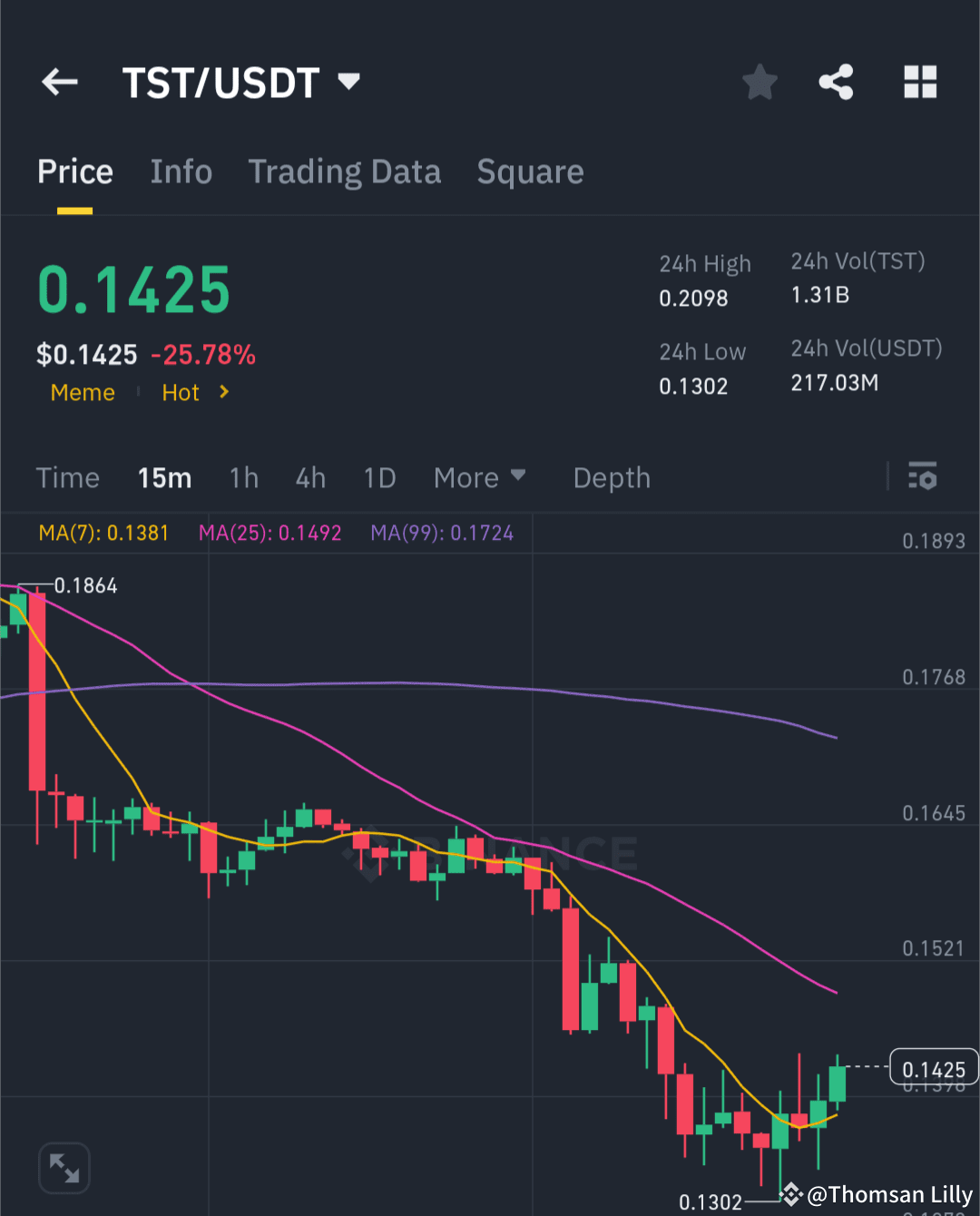
Task: Click the MA(7) indicator label
Action: 103,533
